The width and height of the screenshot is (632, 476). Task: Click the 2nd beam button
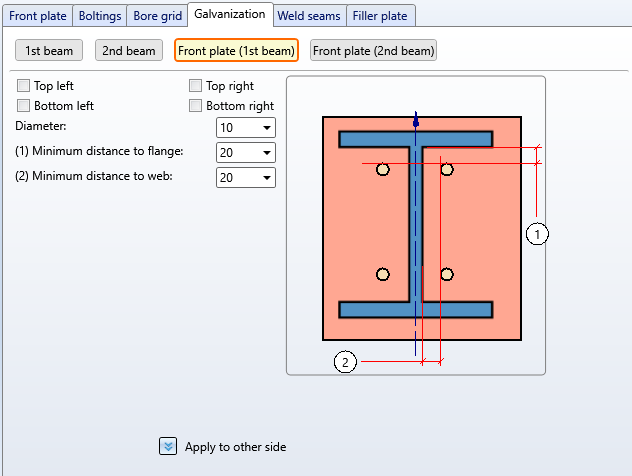point(129,51)
